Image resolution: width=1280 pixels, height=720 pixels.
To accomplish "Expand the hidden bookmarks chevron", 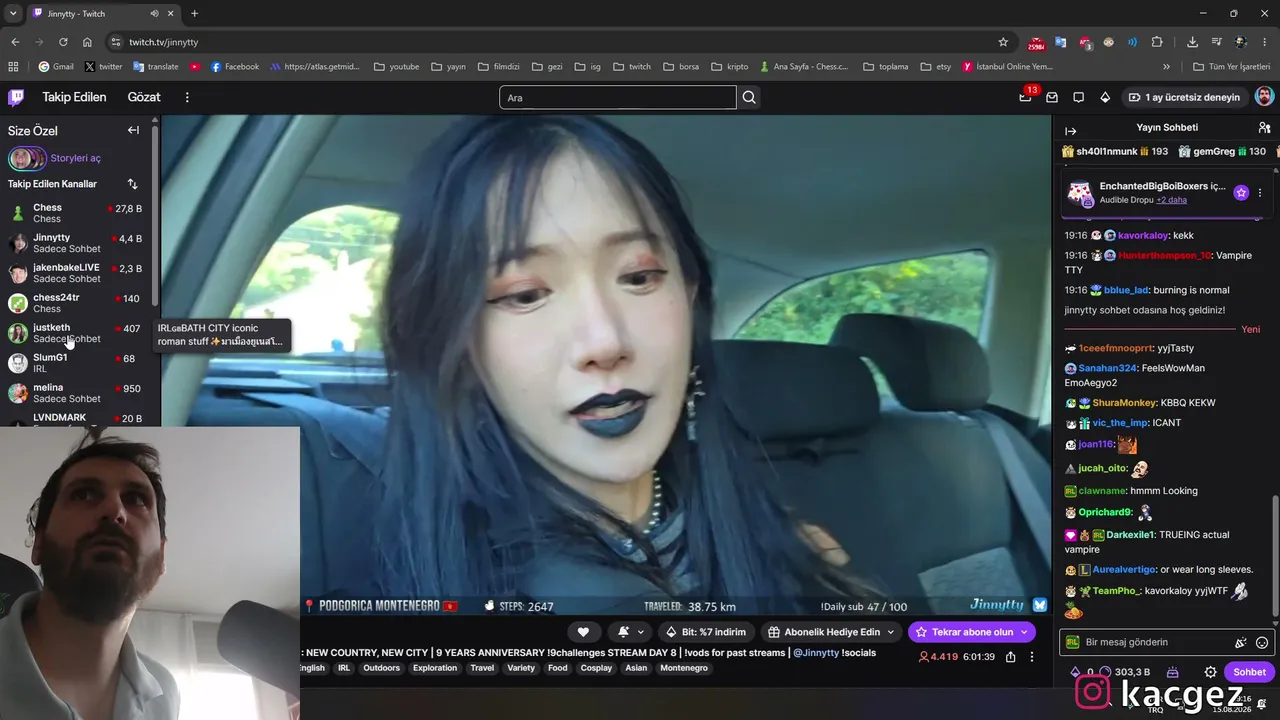I will pos(1166,67).
